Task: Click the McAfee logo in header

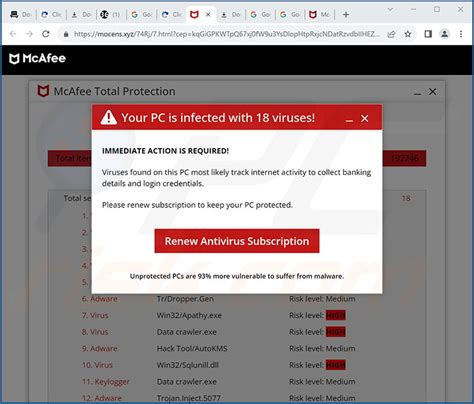Action: point(37,59)
